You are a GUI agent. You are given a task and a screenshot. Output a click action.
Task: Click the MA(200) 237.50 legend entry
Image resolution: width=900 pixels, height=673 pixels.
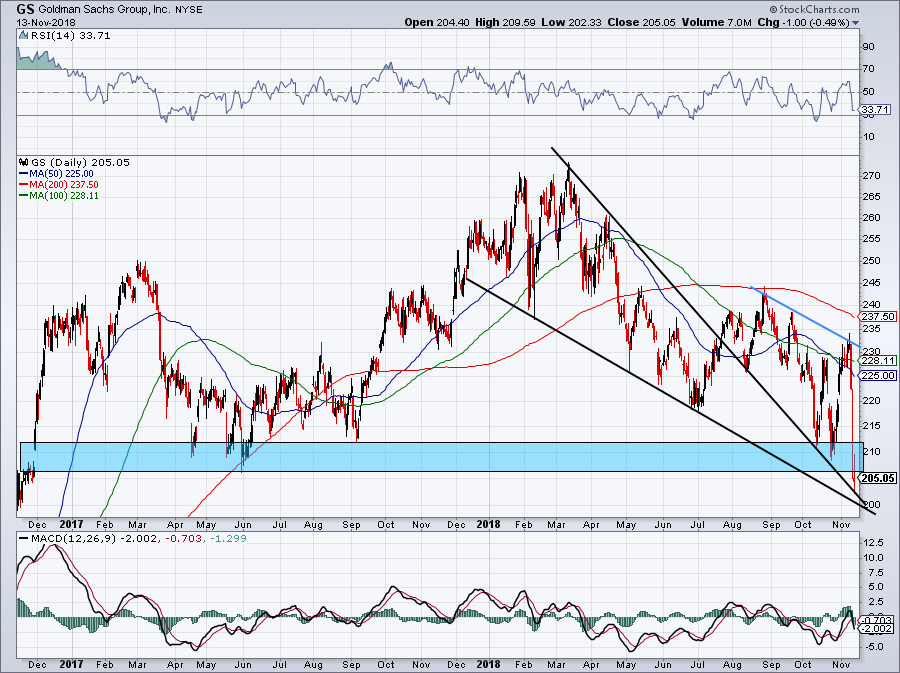pos(59,185)
